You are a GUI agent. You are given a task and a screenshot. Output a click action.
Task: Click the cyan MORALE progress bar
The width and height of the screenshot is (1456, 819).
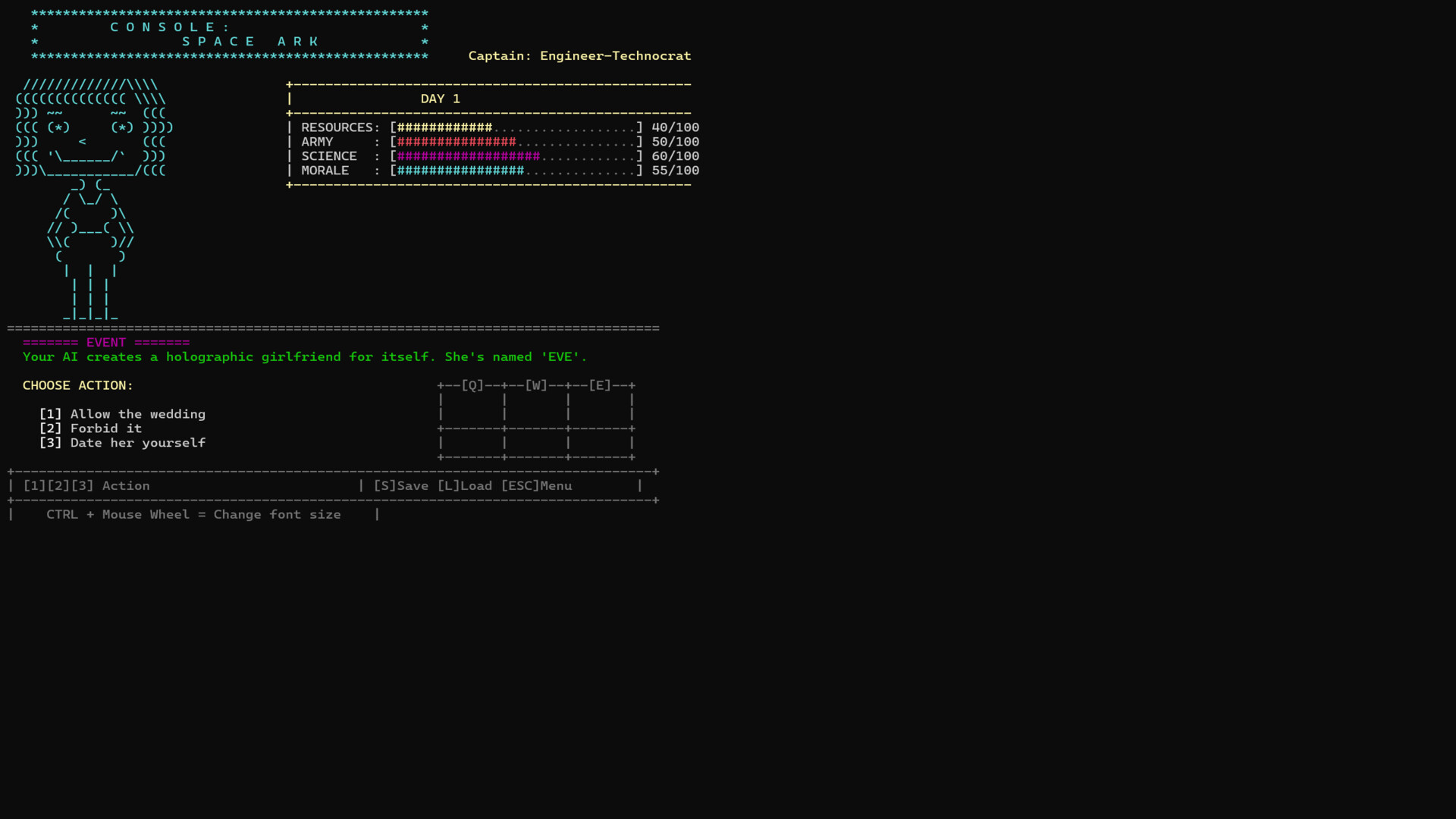(x=516, y=171)
